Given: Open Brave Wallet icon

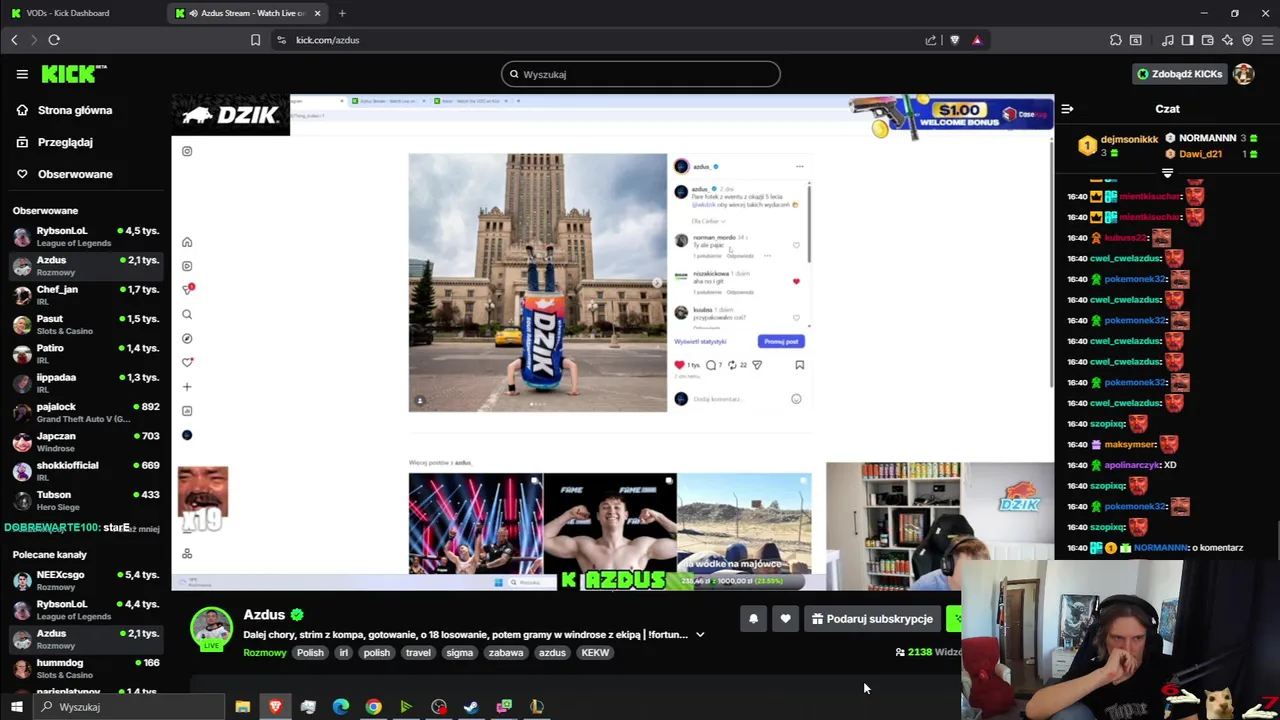Looking at the screenshot, I should coord(1207,40).
